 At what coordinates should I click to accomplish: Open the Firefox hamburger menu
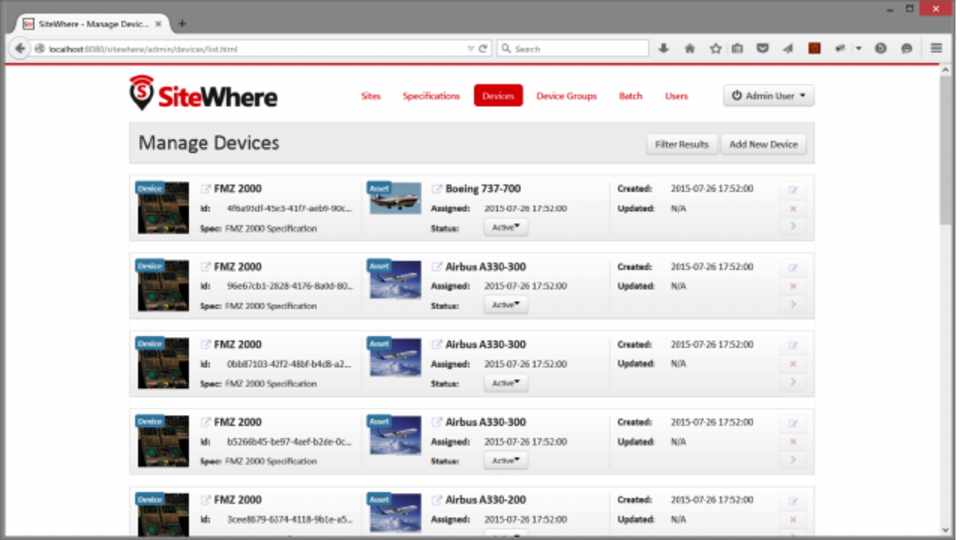tap(936, 48)
